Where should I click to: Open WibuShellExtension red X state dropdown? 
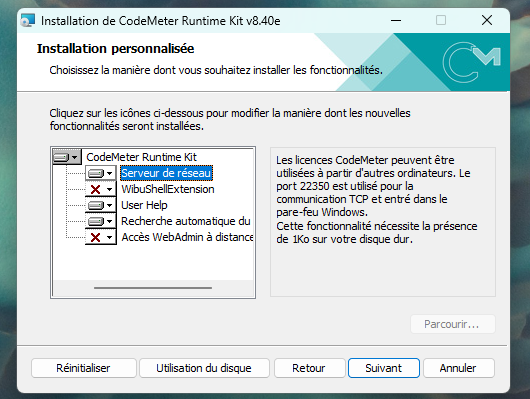click(x=100, y=189)
